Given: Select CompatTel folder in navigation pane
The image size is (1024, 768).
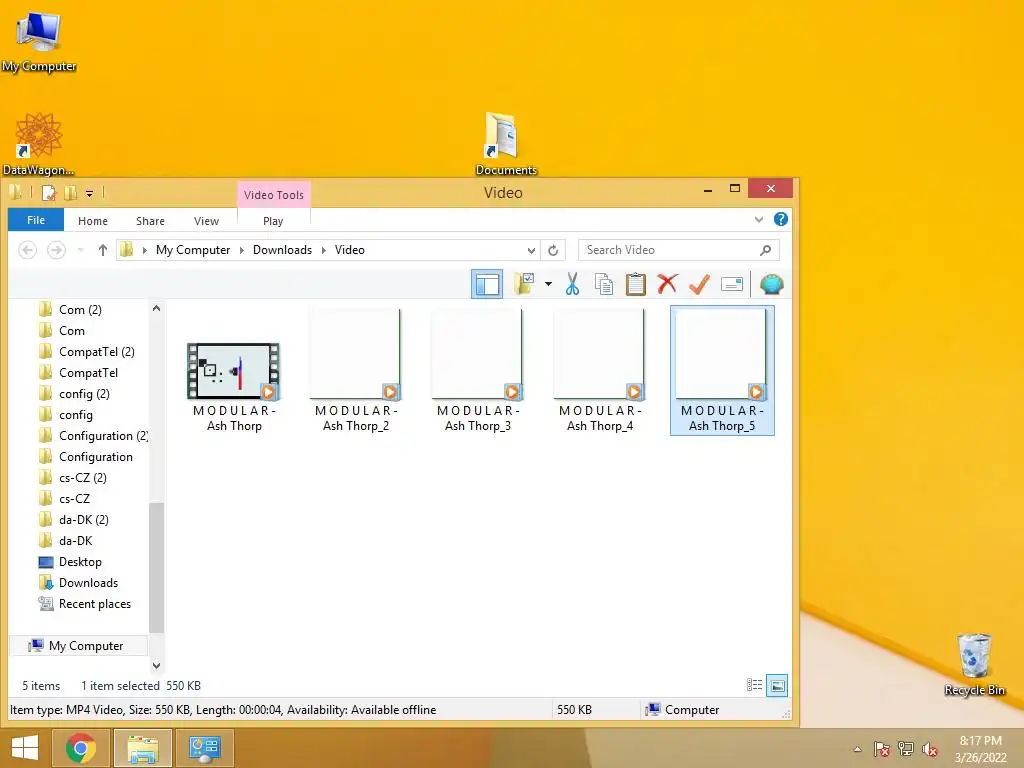Looking at the screenshot, I should point(88,373).
